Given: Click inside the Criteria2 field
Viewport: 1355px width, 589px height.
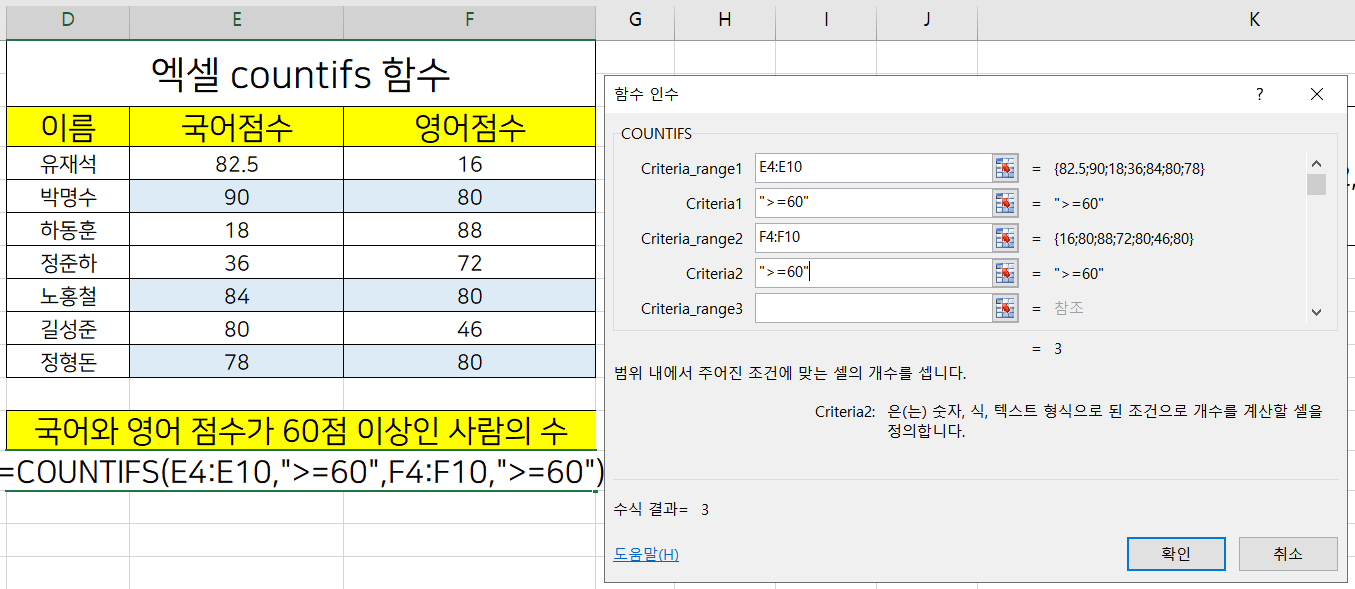Looking at the screenshot, I should tap(873, 273).
